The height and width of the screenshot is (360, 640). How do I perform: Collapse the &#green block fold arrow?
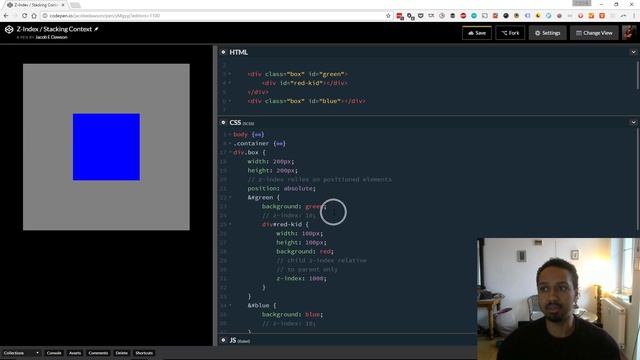[x=230, y=198]
